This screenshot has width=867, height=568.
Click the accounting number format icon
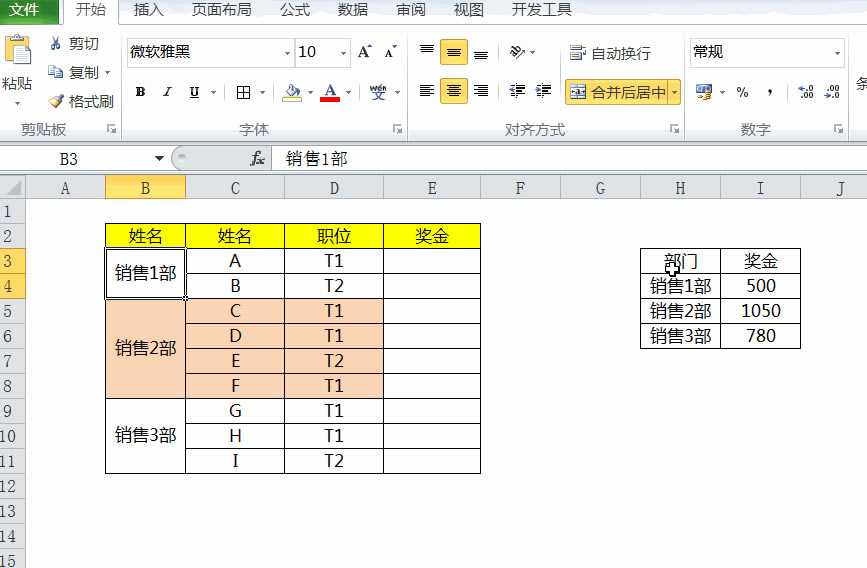[704, 92]
